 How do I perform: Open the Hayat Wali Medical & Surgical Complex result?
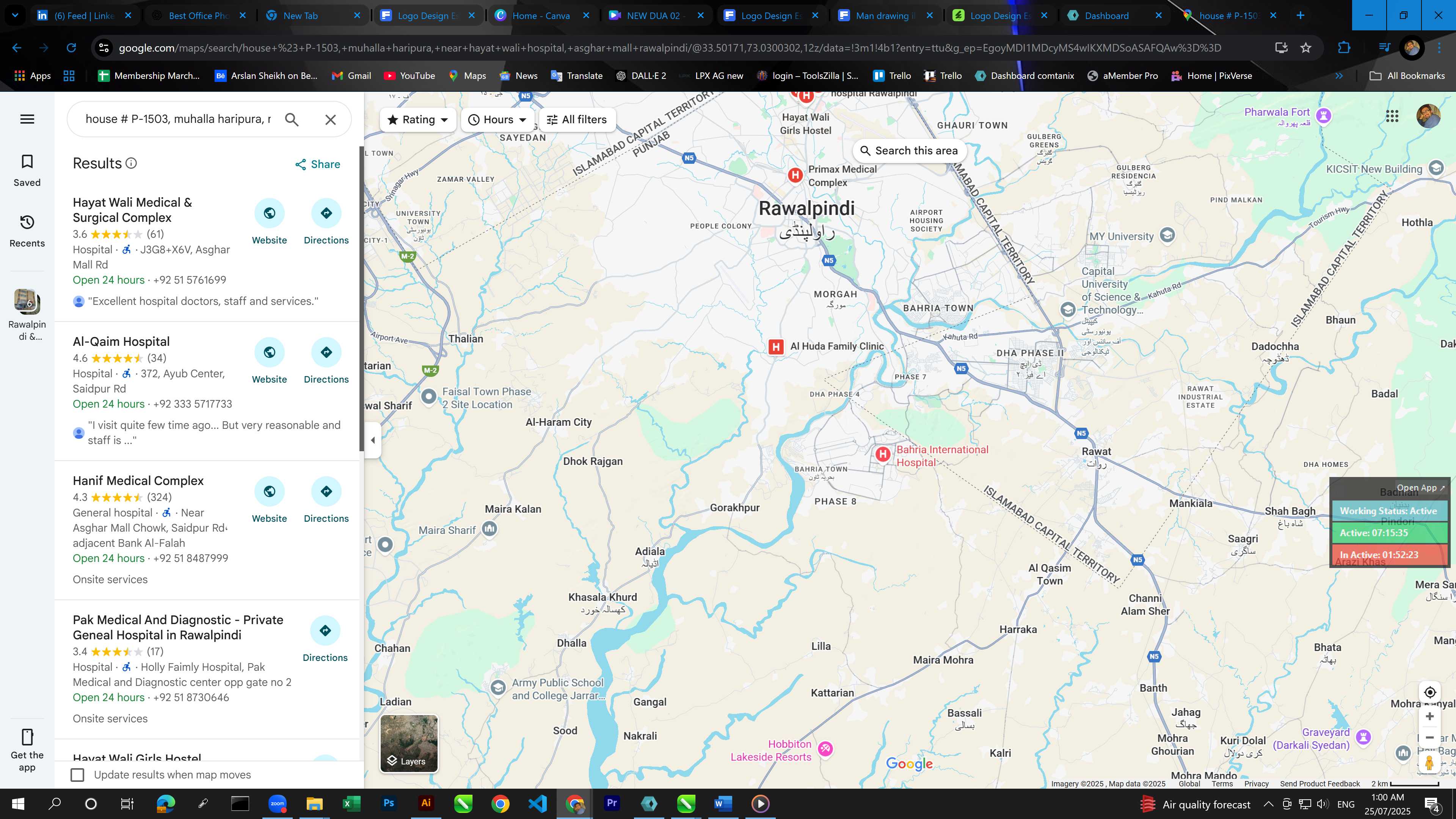(x=132, y=210)
